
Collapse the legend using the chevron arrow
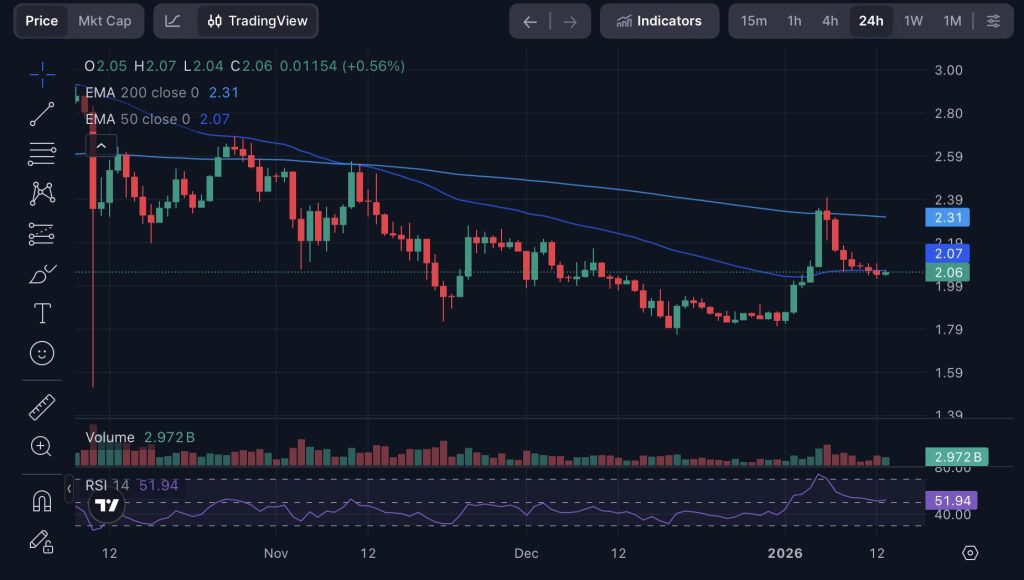pyautogui.click(x=101, y=145)
